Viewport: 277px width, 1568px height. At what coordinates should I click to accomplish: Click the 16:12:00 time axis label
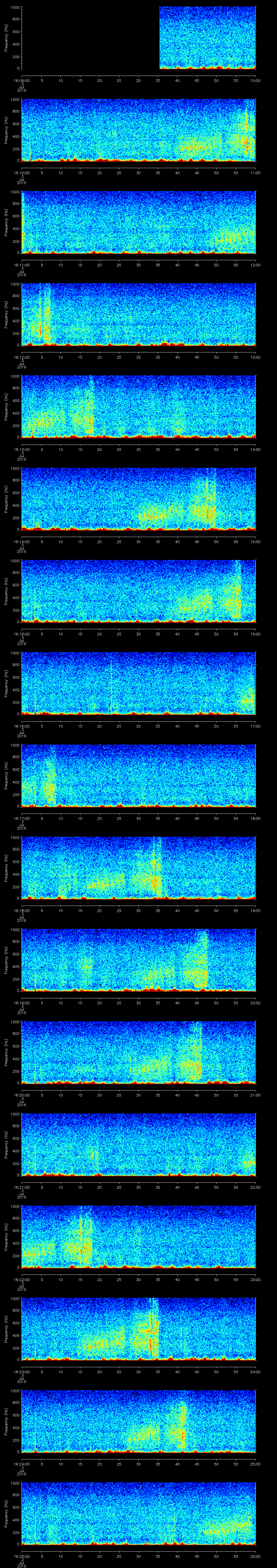pyautogui.click(x=21, y=357)
